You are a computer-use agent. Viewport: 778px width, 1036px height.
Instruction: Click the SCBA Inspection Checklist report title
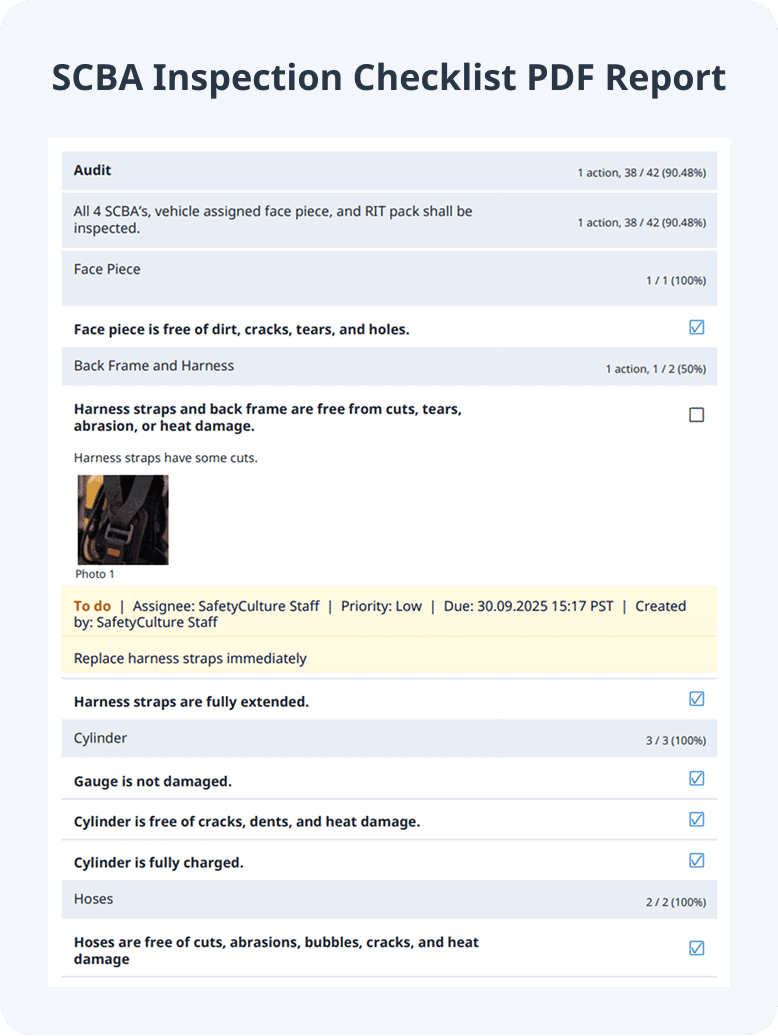(x=389, y=78)
